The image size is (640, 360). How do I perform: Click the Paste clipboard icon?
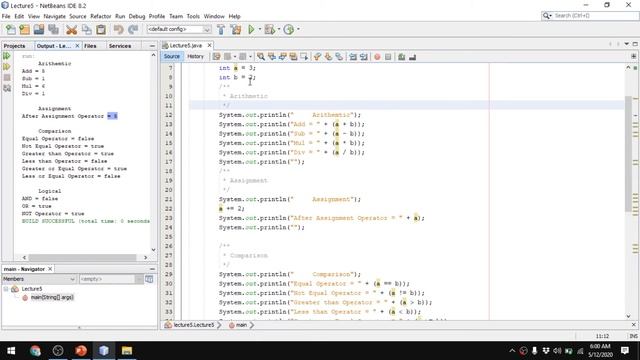coord(101,29)
